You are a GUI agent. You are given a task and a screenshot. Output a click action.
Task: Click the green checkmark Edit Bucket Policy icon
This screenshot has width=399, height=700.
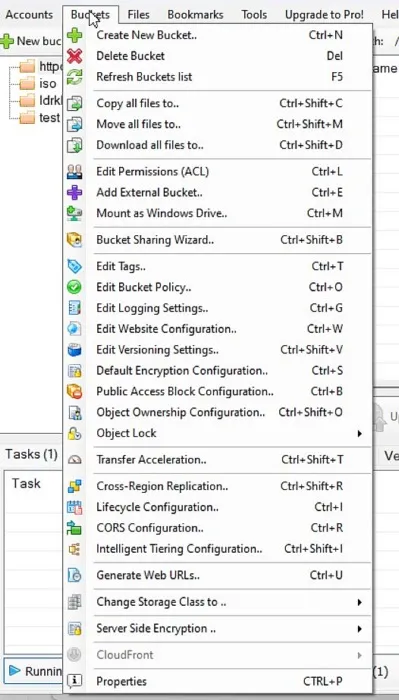point(75,287)
